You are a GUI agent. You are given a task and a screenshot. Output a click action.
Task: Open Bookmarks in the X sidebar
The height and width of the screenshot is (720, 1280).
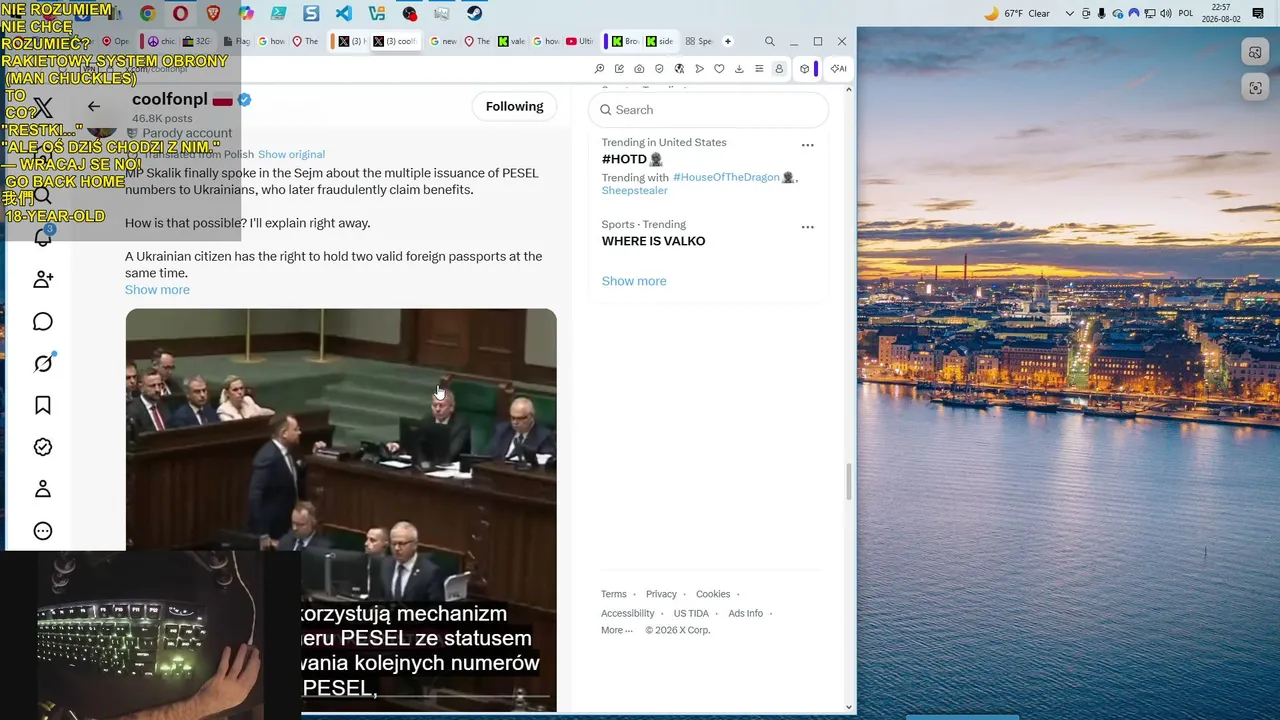43,405
